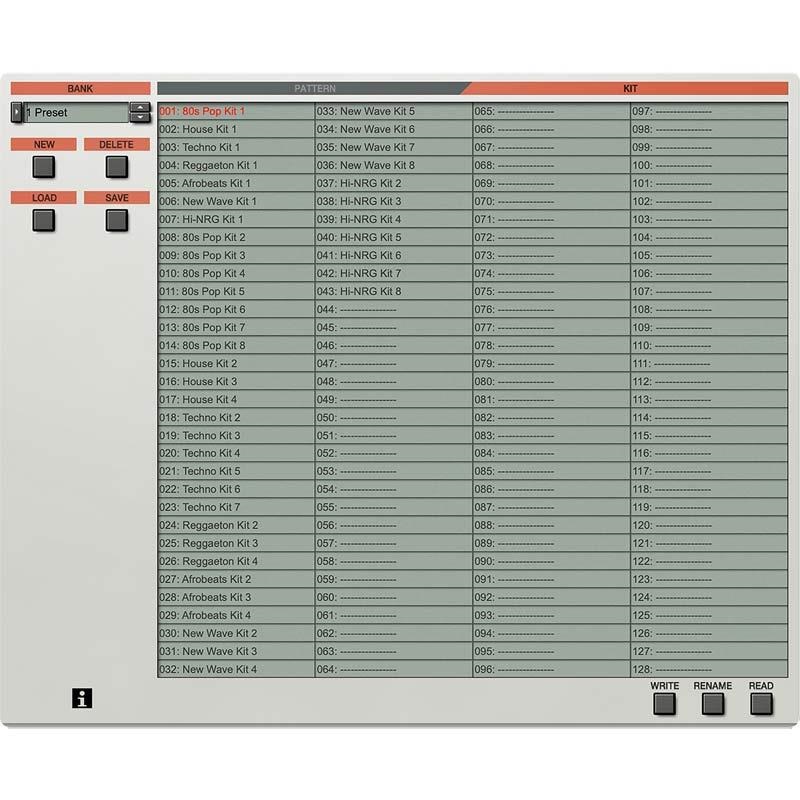
Task: Select '008: 80s Pop Kit 2'
Action: click(x=236, y=237)
